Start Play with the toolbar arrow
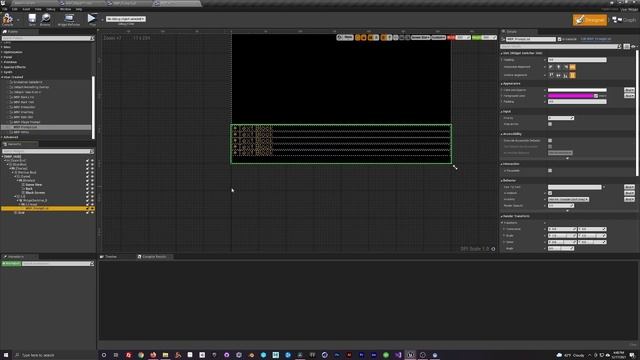This screenshot has height=360, width=640. point(91,19)
